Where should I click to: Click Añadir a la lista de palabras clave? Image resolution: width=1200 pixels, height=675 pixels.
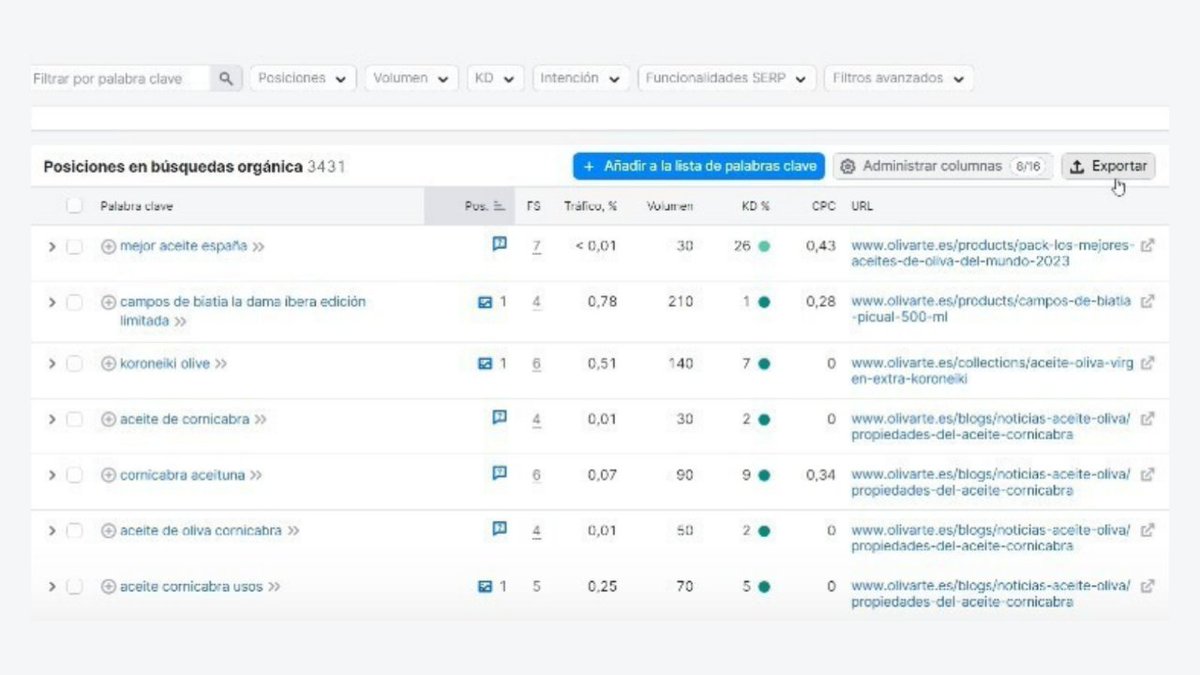pos(699,167)
